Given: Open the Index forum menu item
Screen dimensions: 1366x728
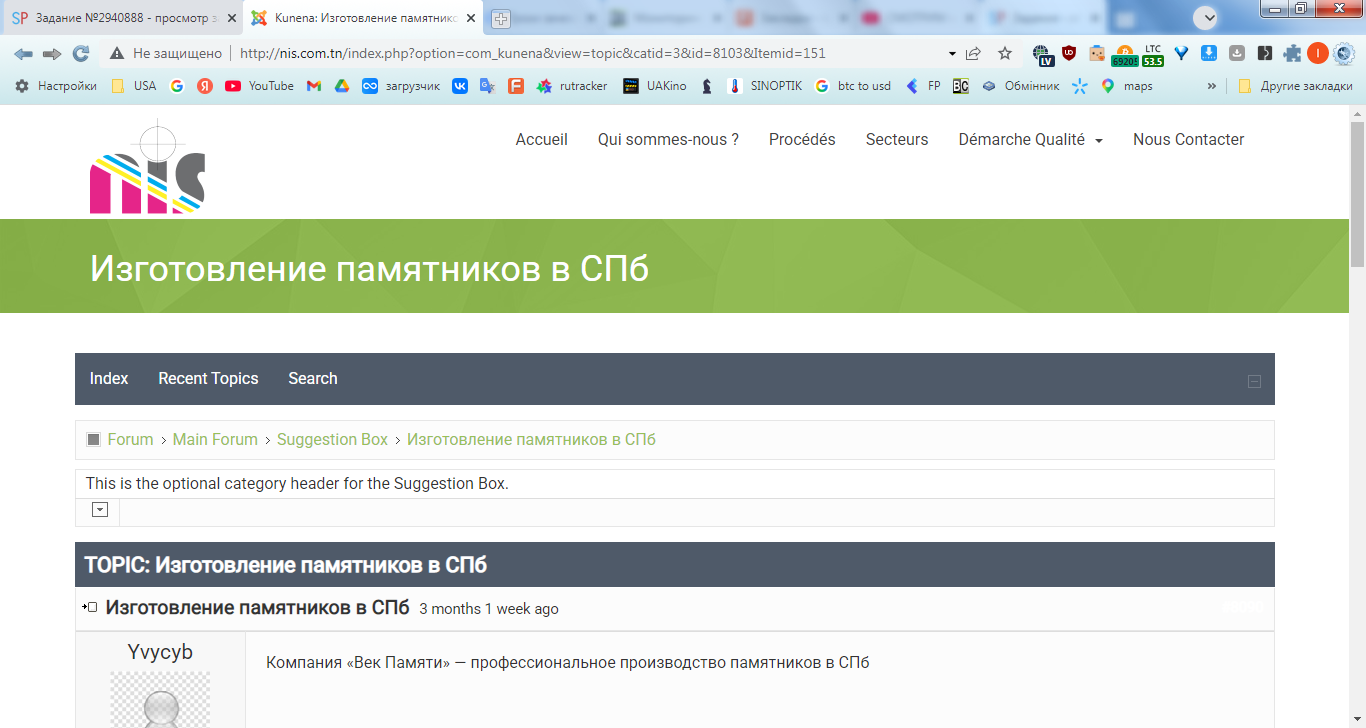Looking at the screenshot, I should (109, 379).
